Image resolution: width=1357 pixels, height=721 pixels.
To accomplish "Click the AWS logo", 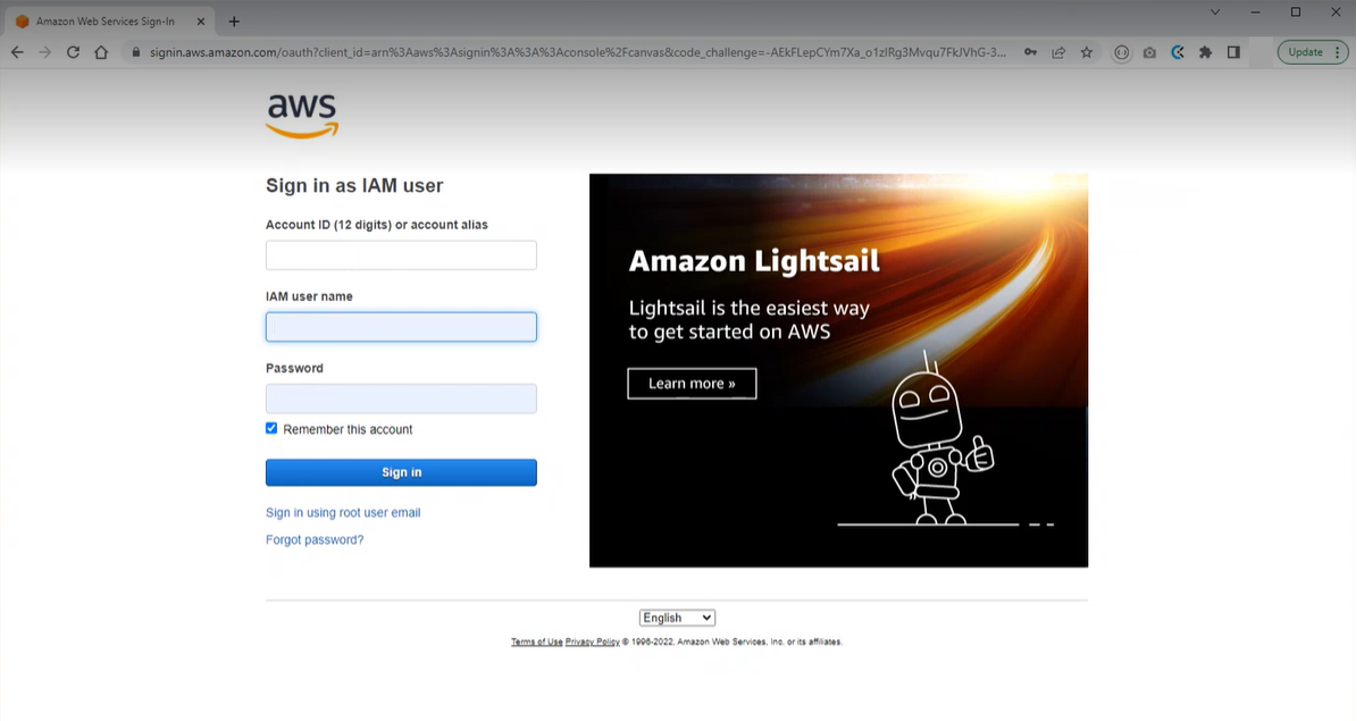I will (x=302, y=115).
